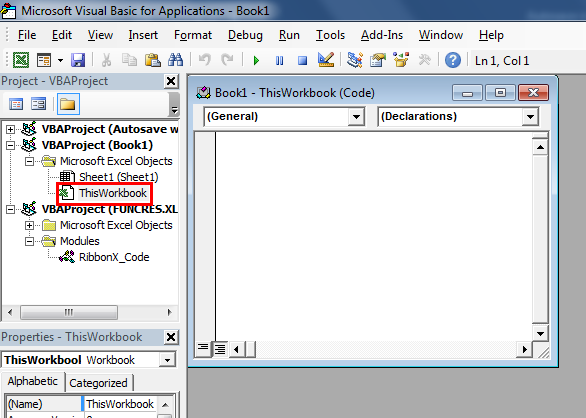Open the Debug menu
Screen dimensions: 586x418
coord(245,35)
